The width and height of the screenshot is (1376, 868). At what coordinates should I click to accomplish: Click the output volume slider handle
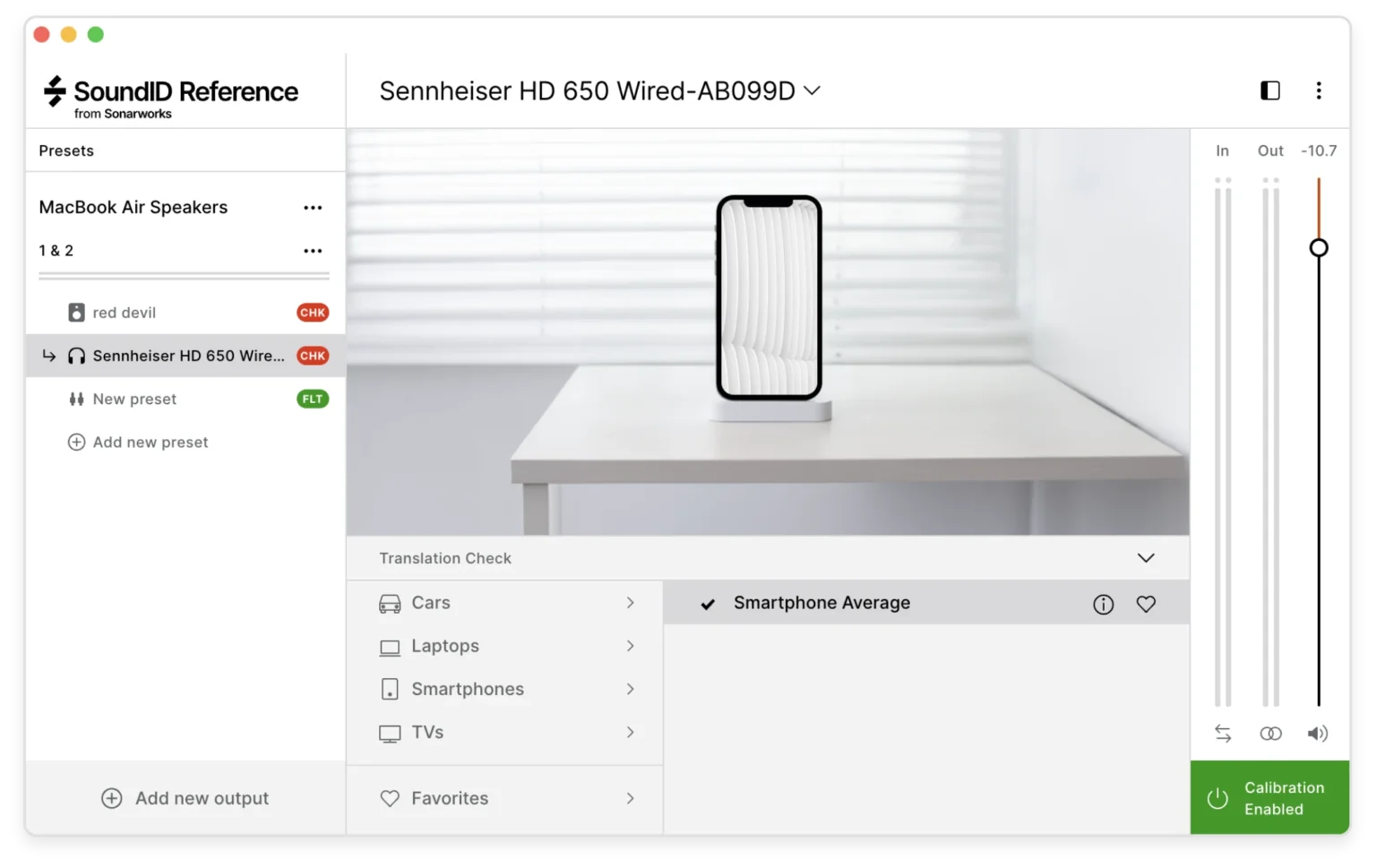tap(1318, 248)
